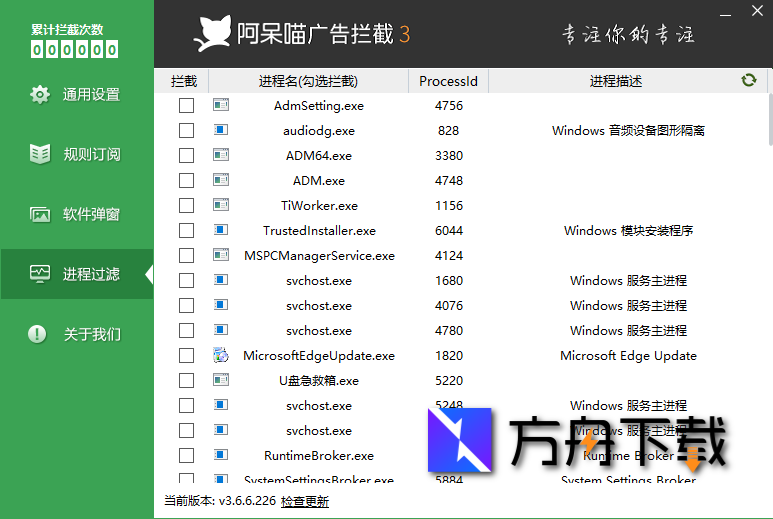The image size is (773, 519).
Task: Click the icon next to MSPCManagerService.exe
Action: point(221,255)
